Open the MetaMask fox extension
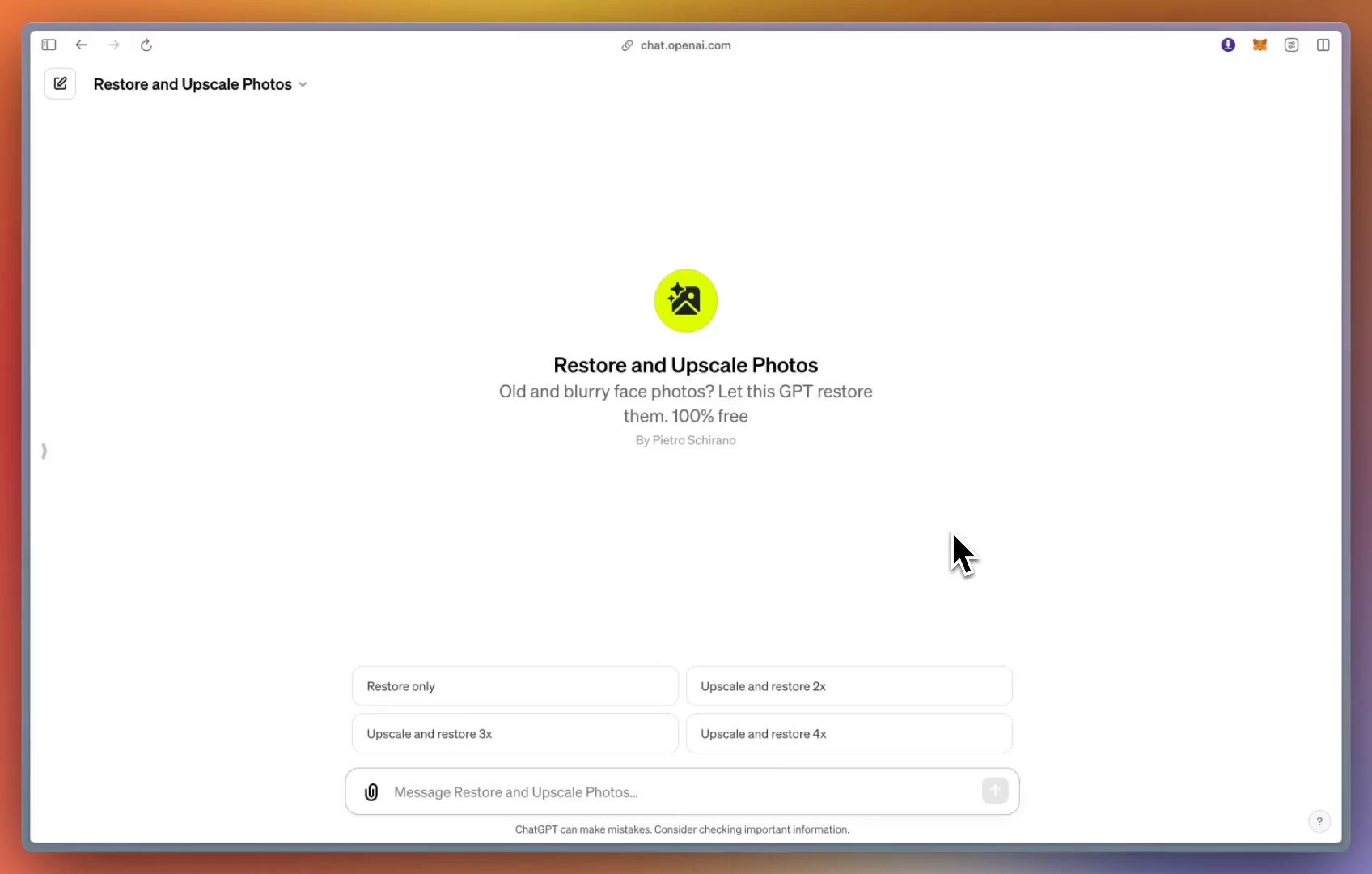Viewport: 1372px width, 874px height. click(x=1260, y=45)
